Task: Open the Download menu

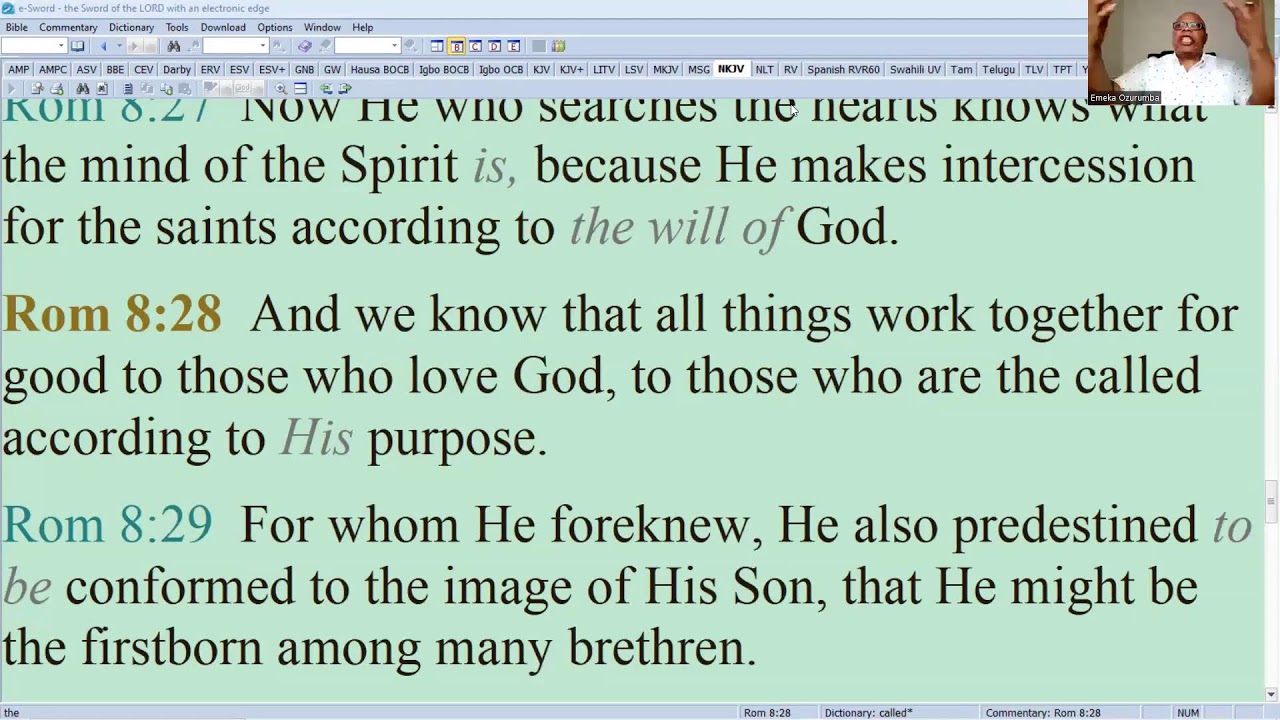Action: 223,27
